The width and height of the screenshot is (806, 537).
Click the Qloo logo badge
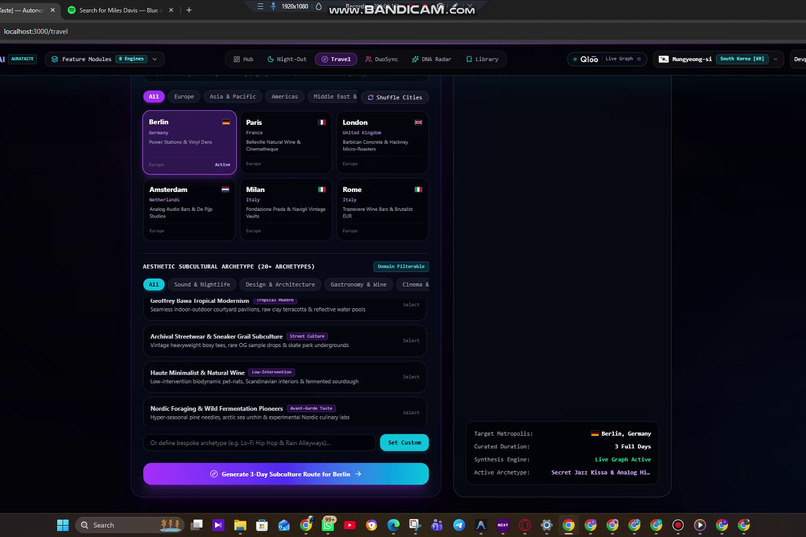coord(589,59)
